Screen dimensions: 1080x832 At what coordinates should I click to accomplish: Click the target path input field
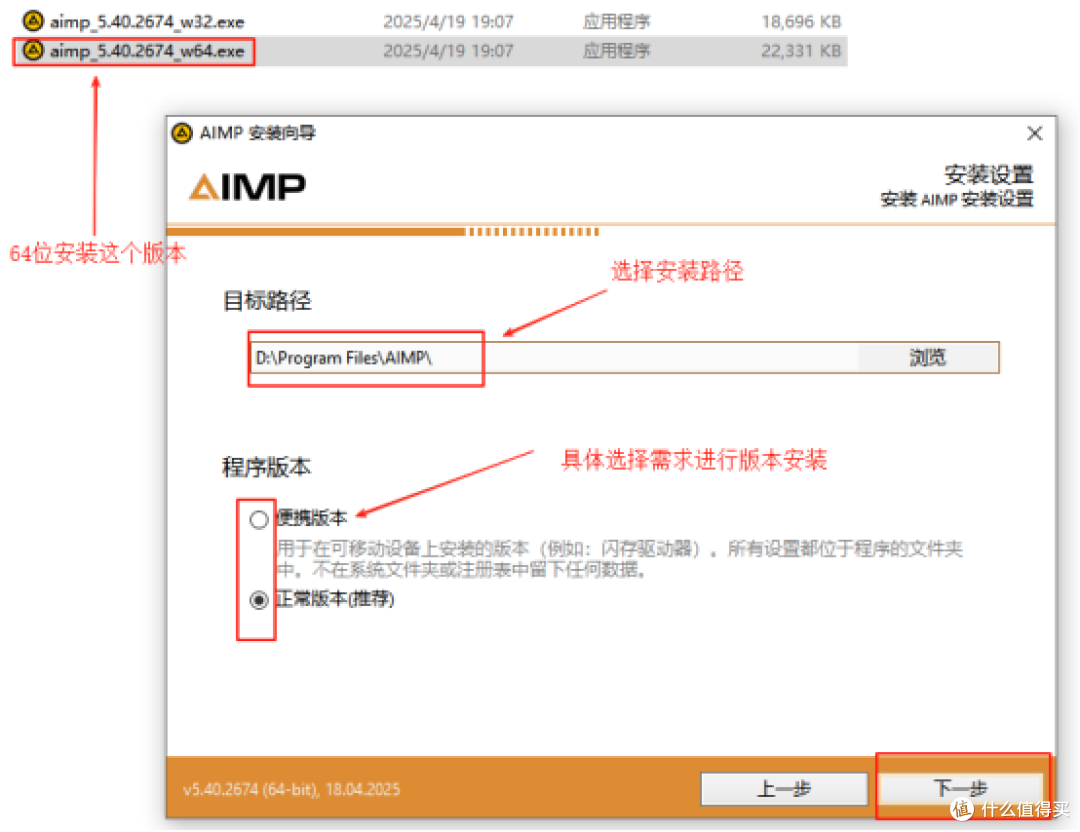pos(554,357)
